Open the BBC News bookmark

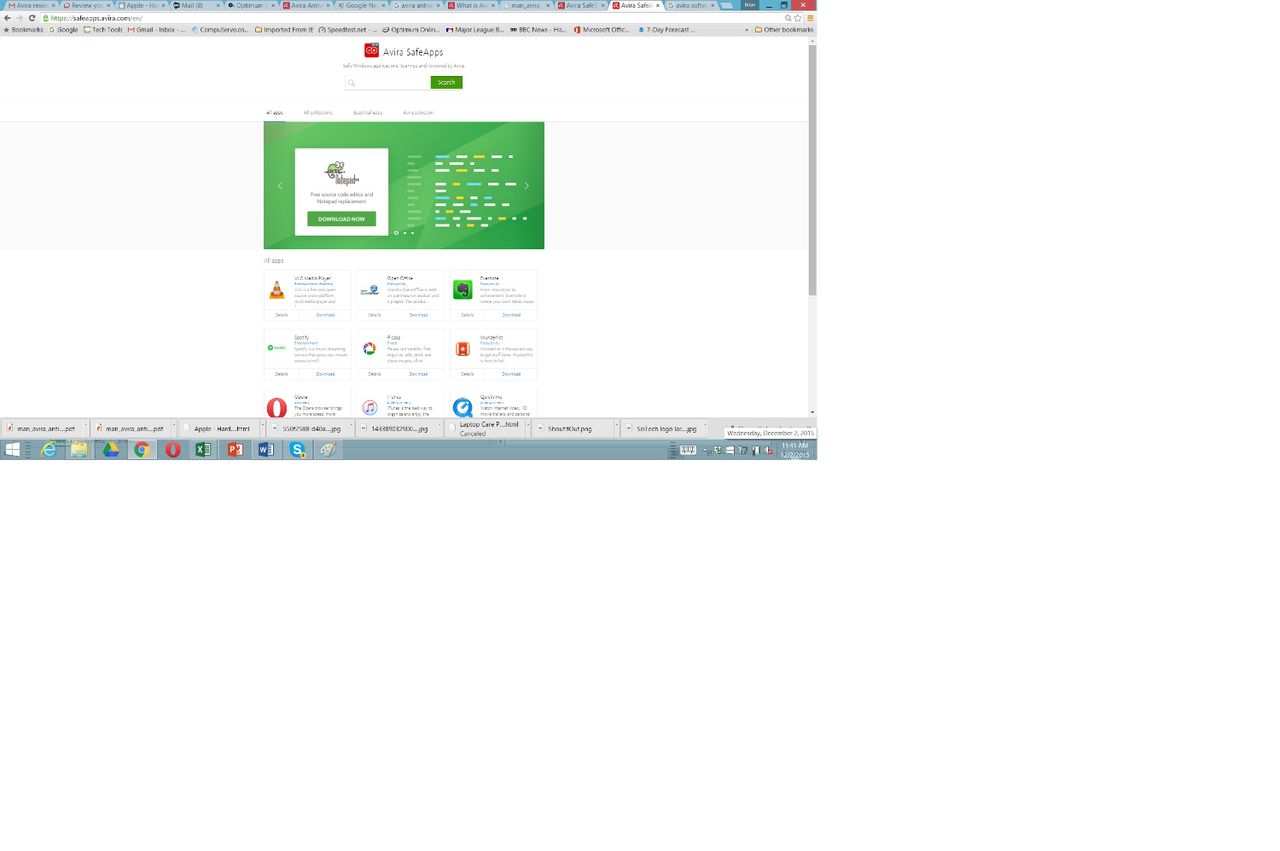tap(538, 30)
